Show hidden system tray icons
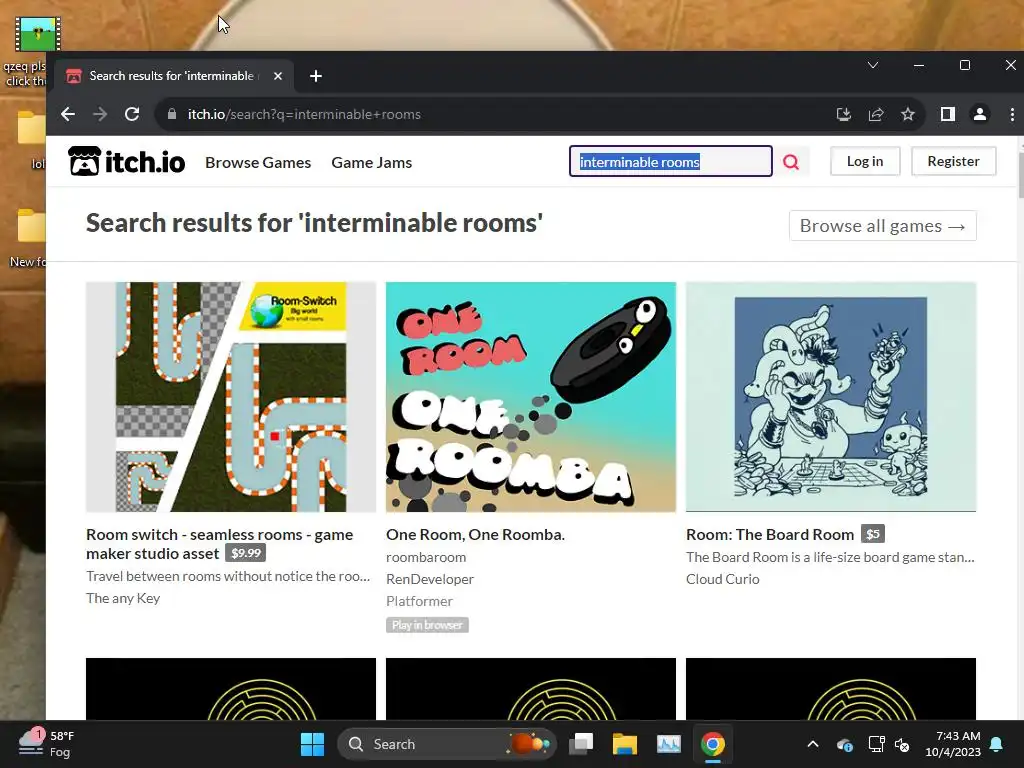Image resolution: width=1024 pixels, height=768 pixels. click(813, 744)
